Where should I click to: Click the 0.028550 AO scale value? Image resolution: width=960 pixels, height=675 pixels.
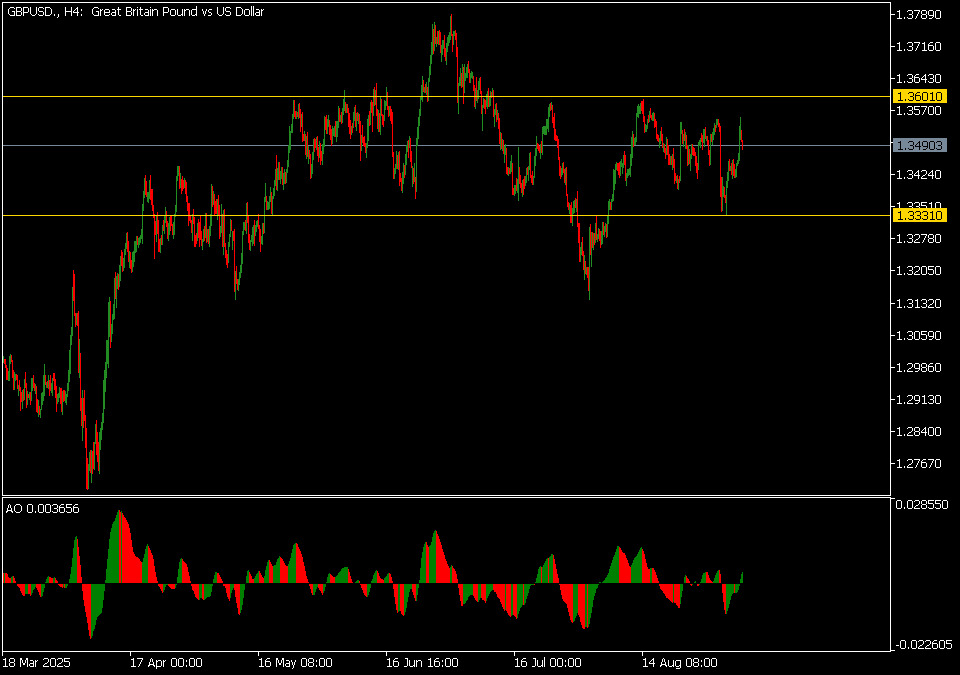[x=922, y=505]
